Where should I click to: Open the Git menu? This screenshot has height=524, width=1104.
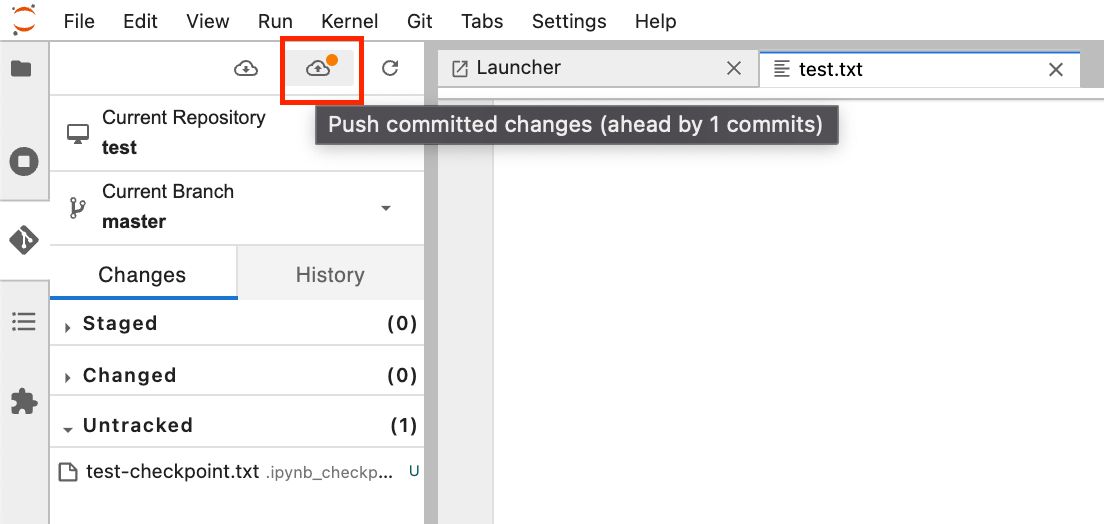coord(420,21)
